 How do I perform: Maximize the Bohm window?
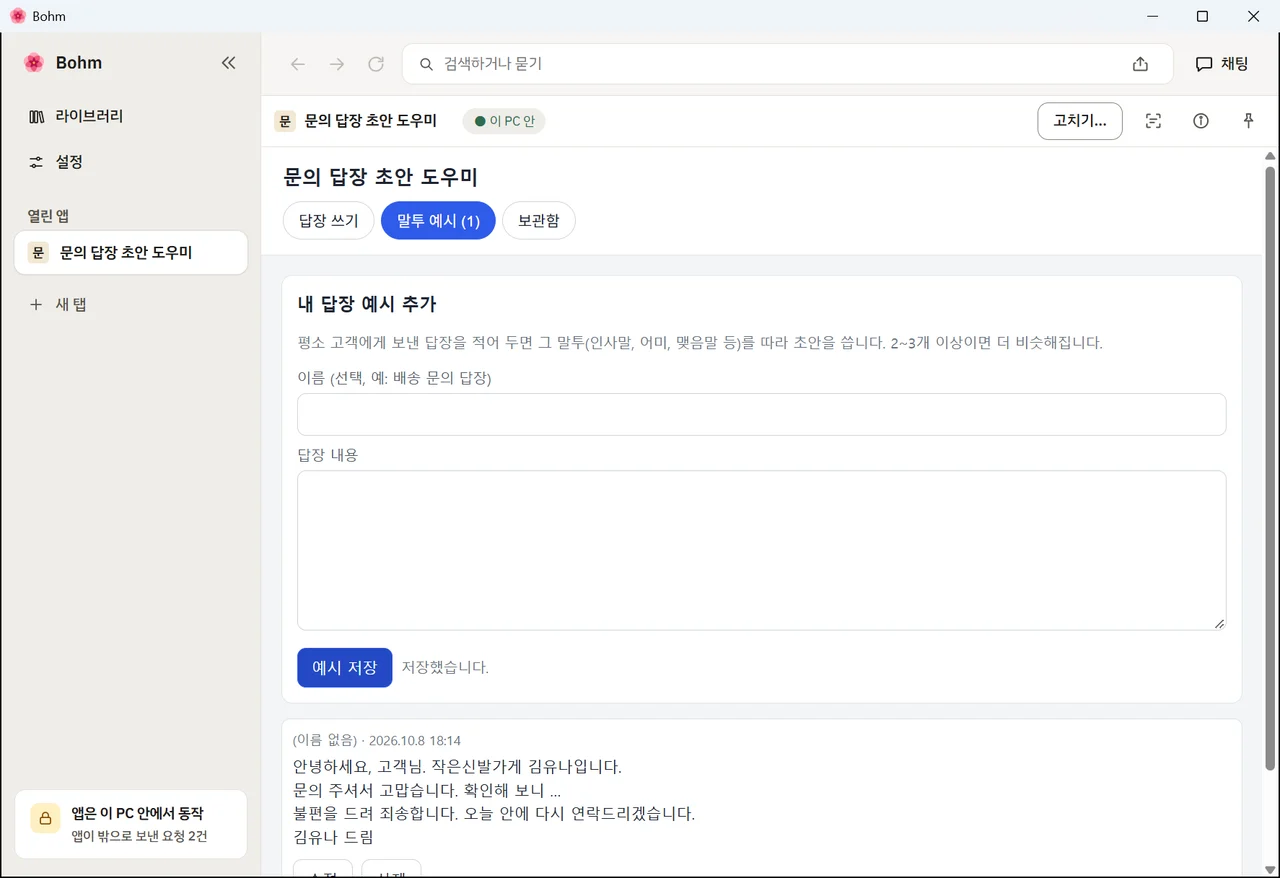pos(1202,16)
